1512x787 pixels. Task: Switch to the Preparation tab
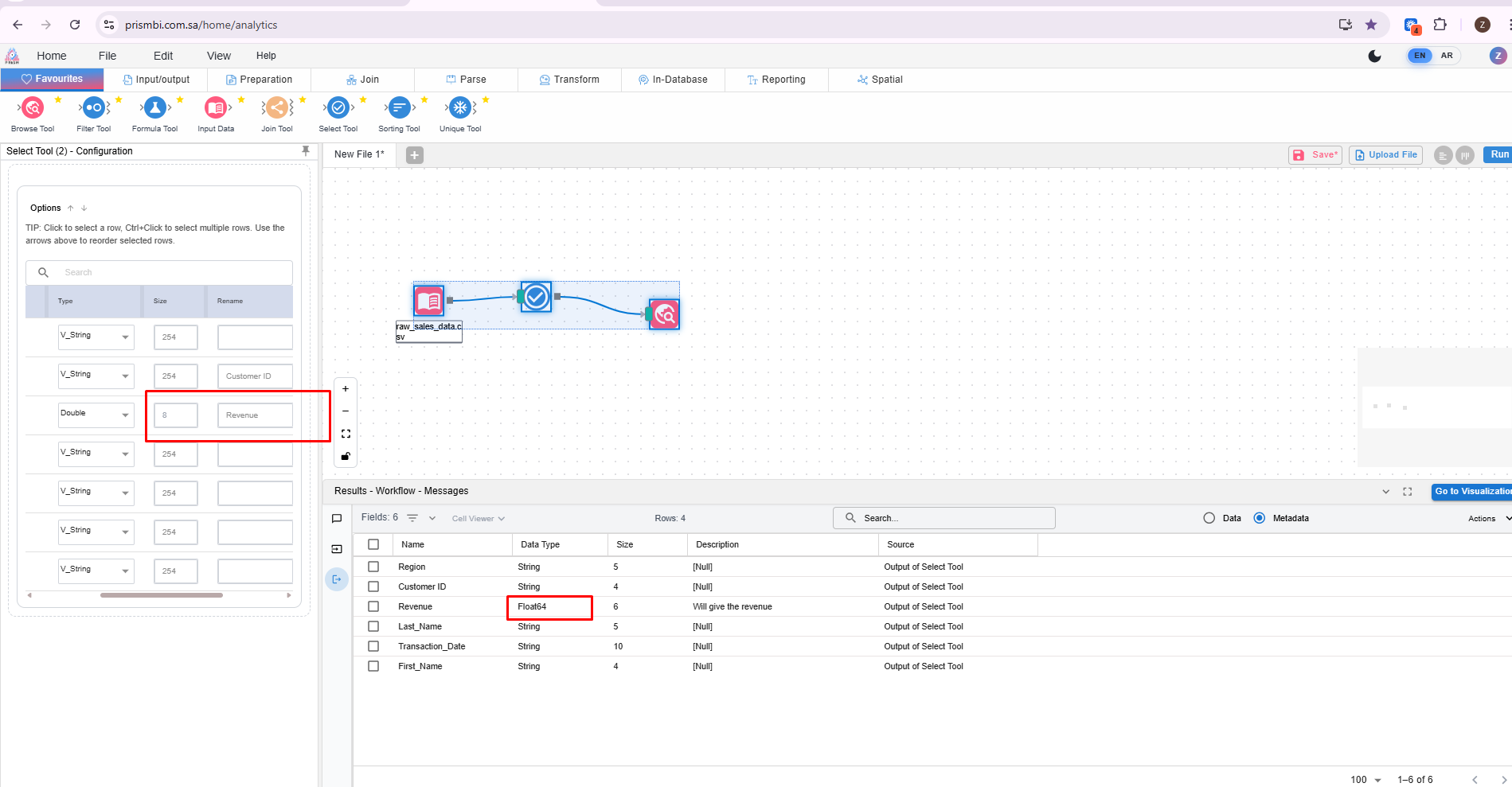click(x=259, y=80)
